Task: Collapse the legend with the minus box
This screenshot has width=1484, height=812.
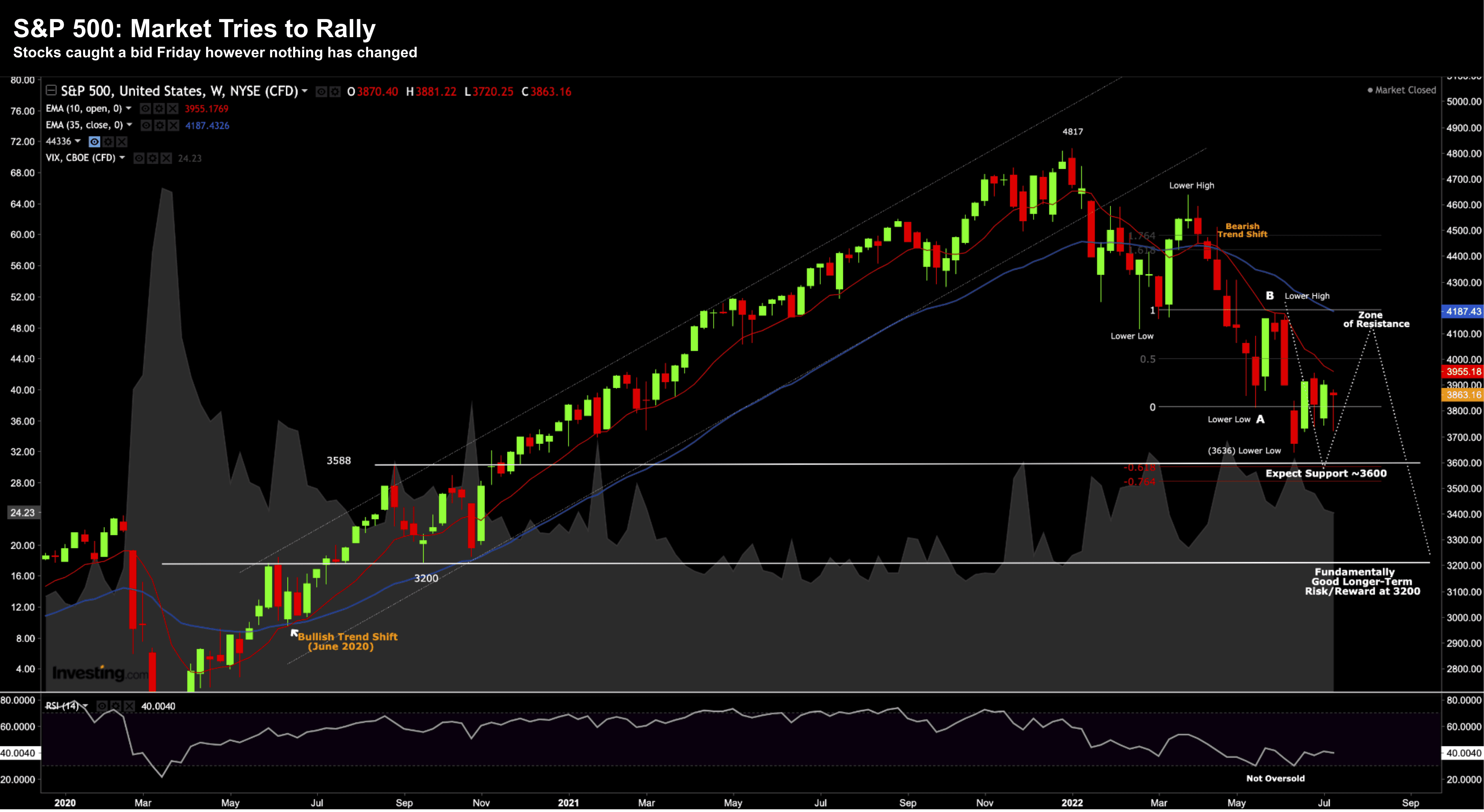Action: click(51, 91)
